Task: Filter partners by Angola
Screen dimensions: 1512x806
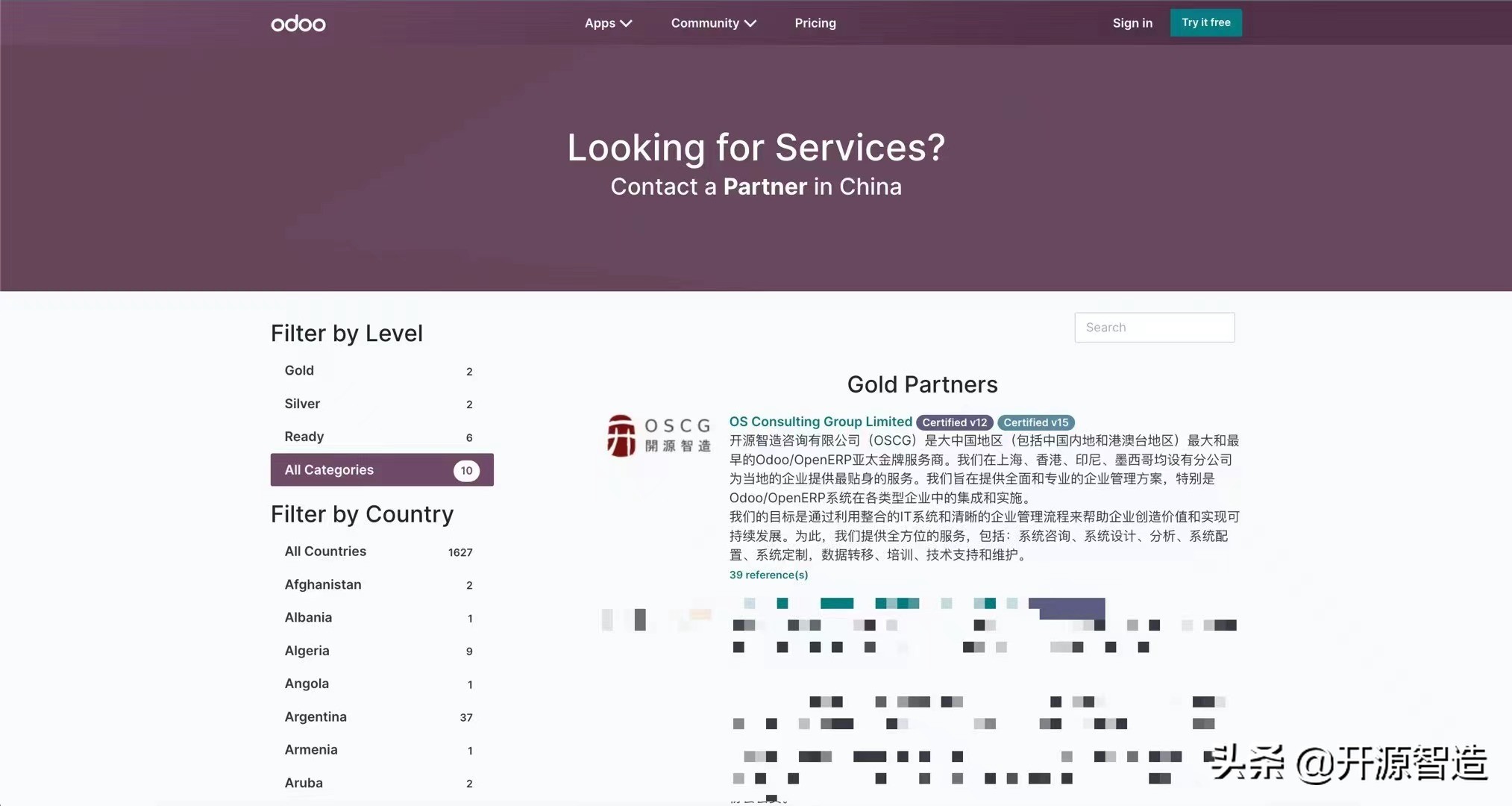Action: pos(381,684)
